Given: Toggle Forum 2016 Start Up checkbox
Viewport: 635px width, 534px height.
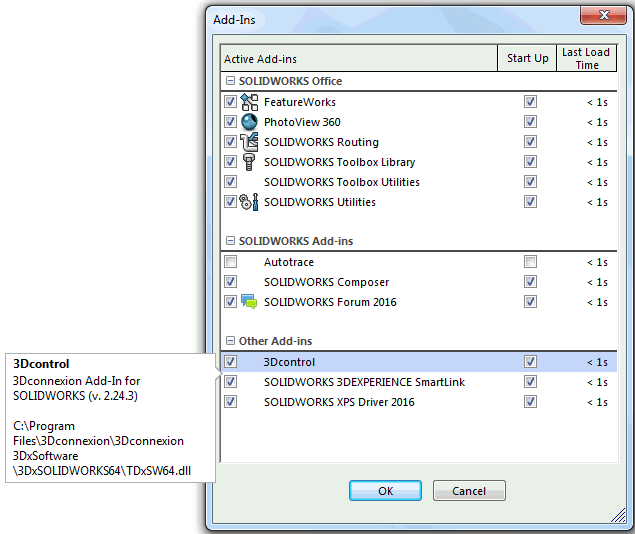Looking at the screenshot, I should [530, 302].
